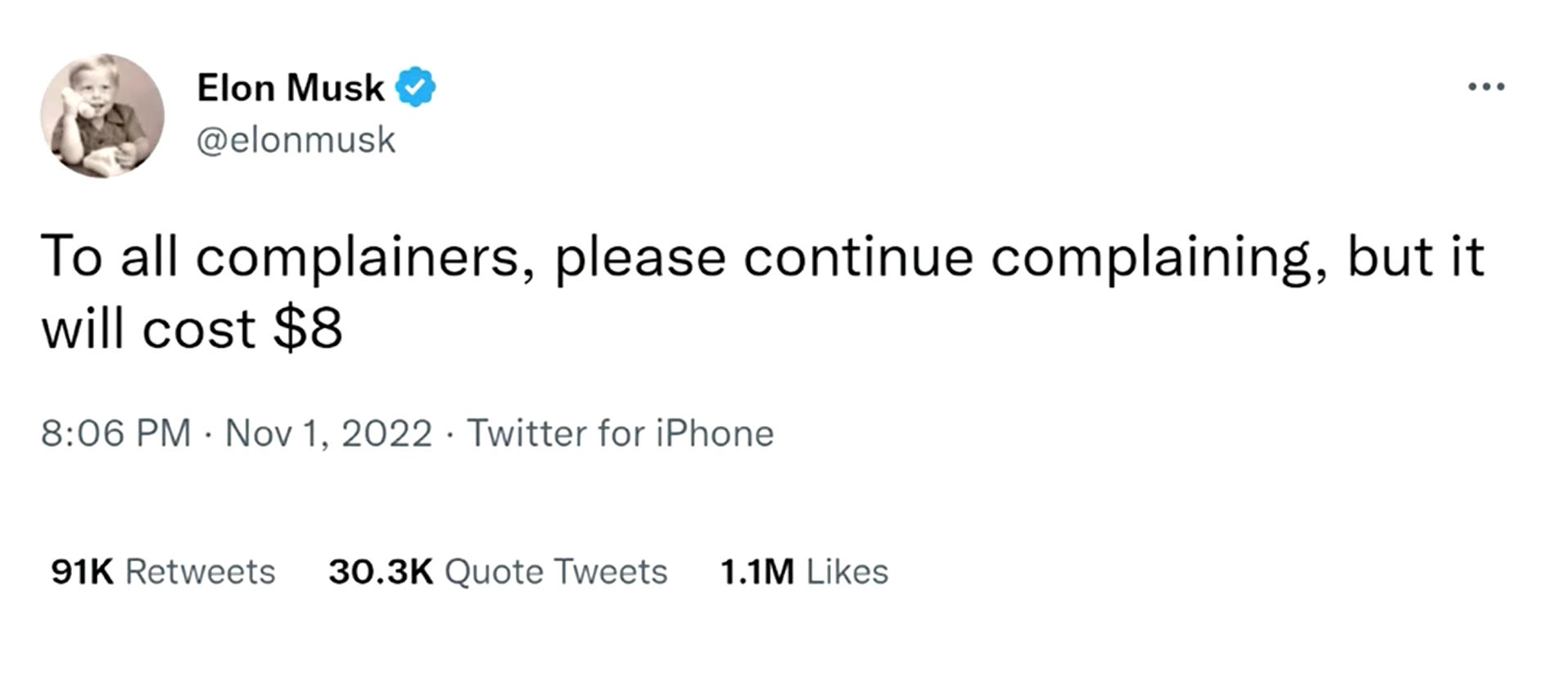Viewport: 1568px width, 689px height.
Task: Click the $8 text in the tweet
Action: click(x=308, y=329)
